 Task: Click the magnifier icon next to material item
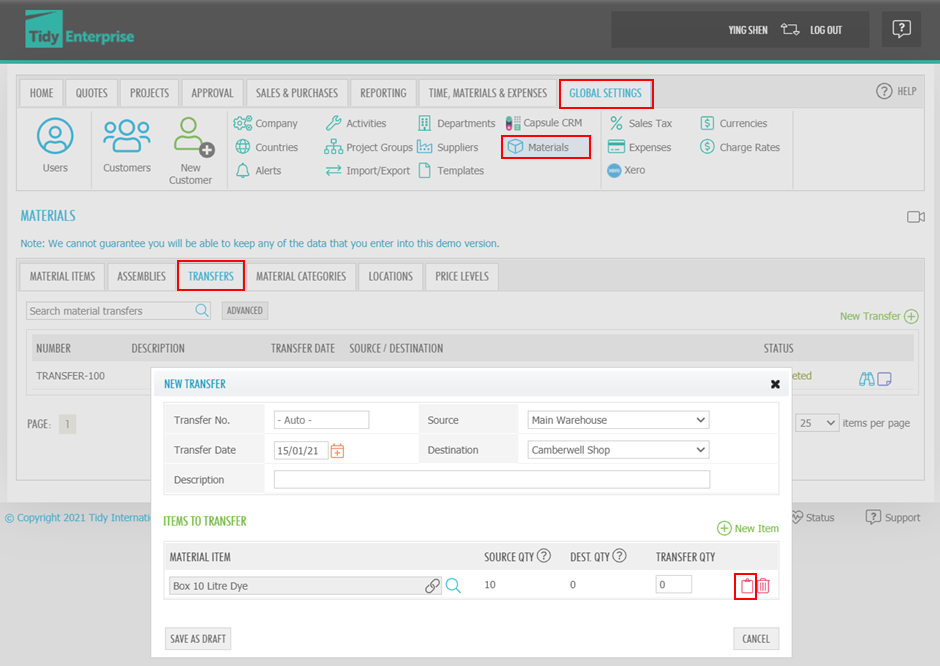pos(453,586)
